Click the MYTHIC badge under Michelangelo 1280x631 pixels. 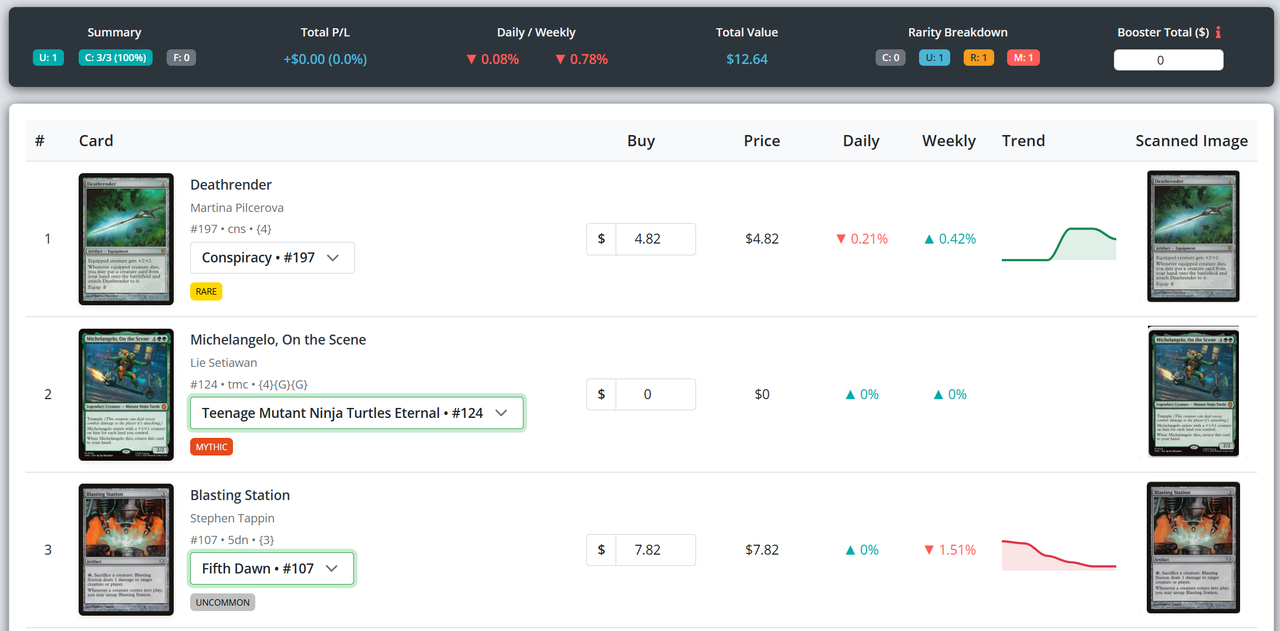pyautogui.click(x=211, y=447)
